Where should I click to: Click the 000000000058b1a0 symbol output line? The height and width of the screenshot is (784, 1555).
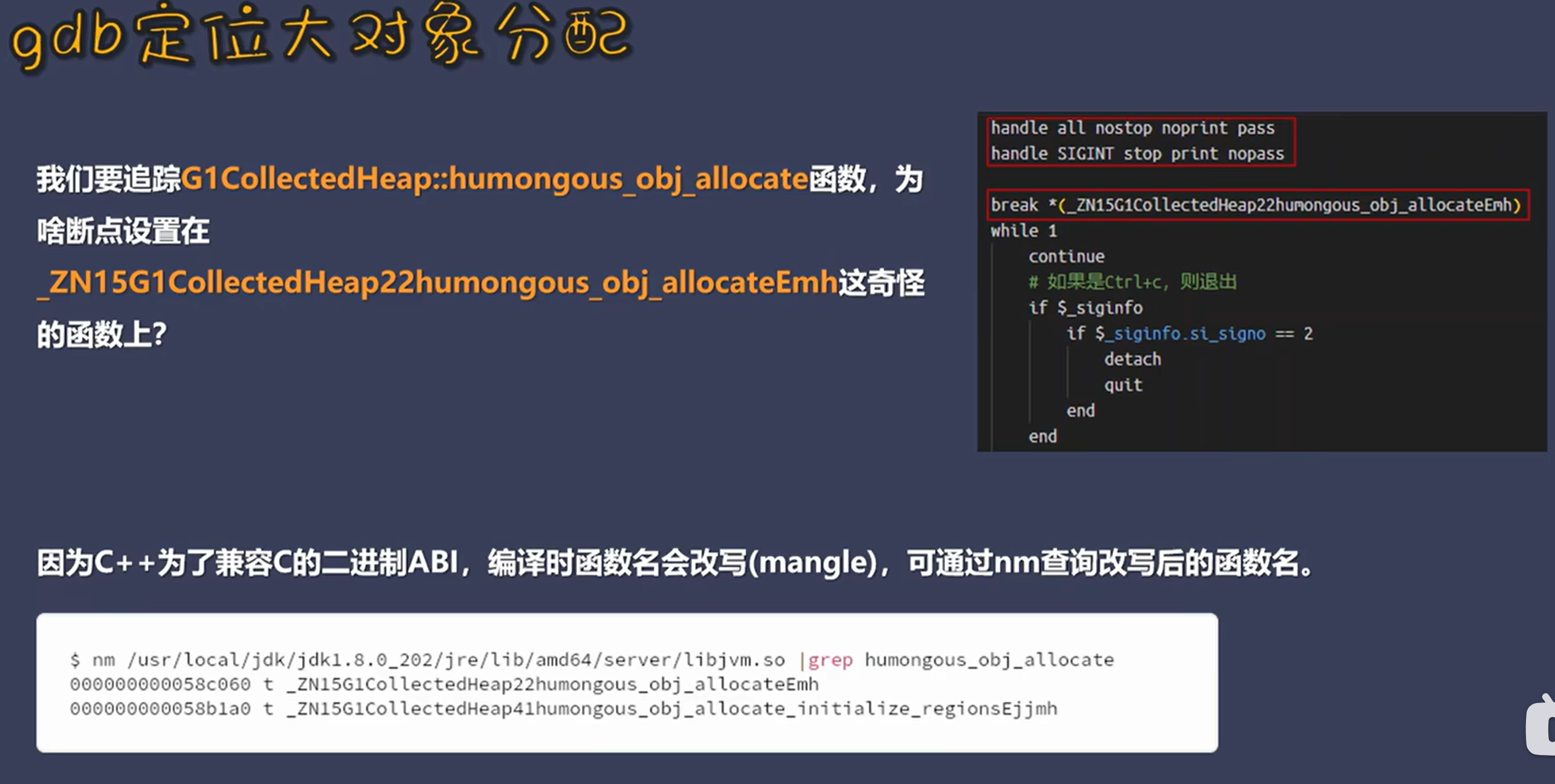pos(563,708)
